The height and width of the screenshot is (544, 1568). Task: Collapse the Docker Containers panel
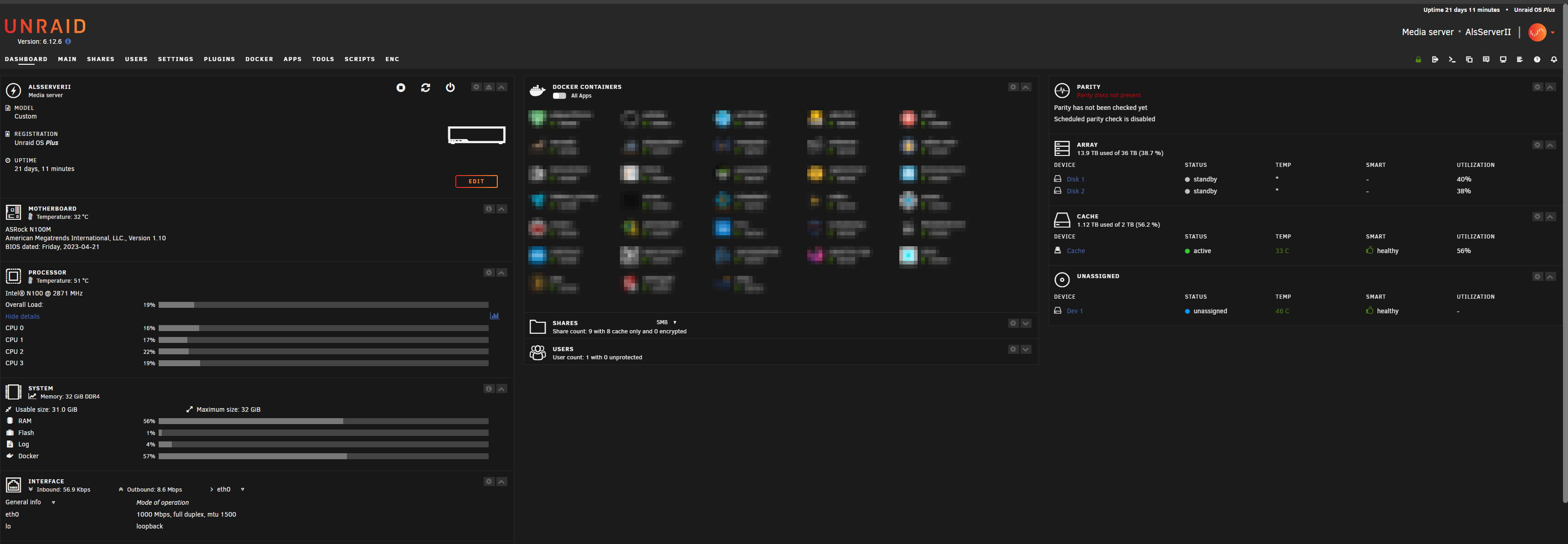[x=1026, y=87]
